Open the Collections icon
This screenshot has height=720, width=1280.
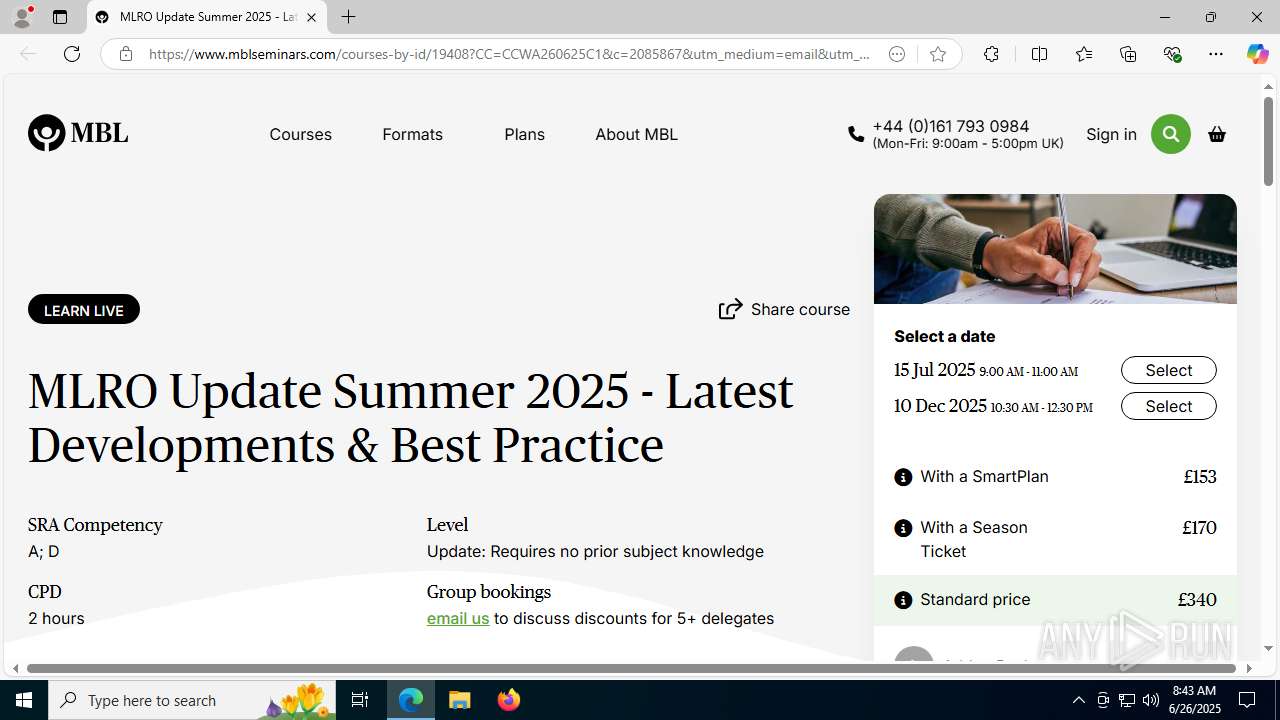click(1128, 54)
